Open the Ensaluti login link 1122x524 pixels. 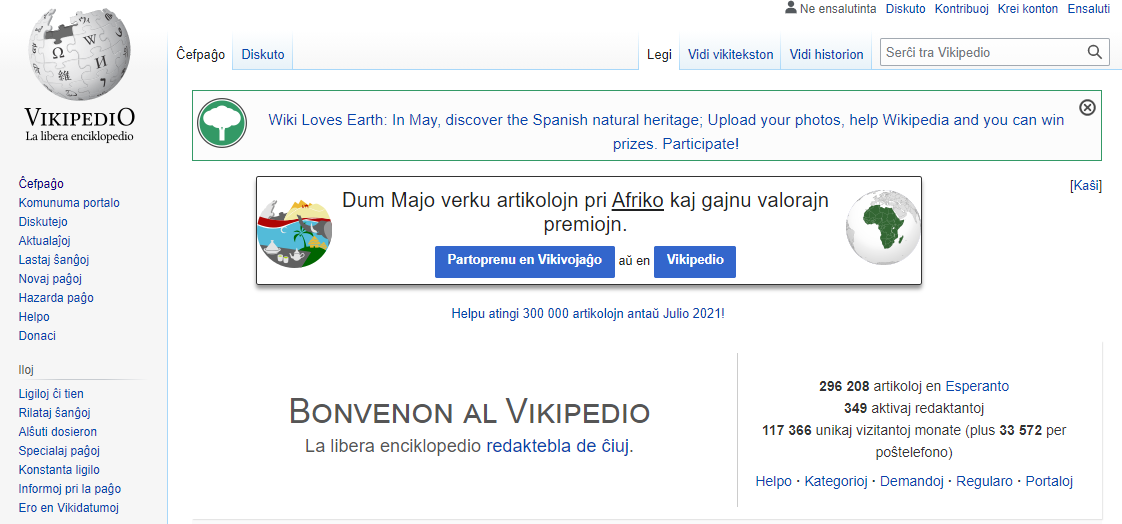[1088, 9]
